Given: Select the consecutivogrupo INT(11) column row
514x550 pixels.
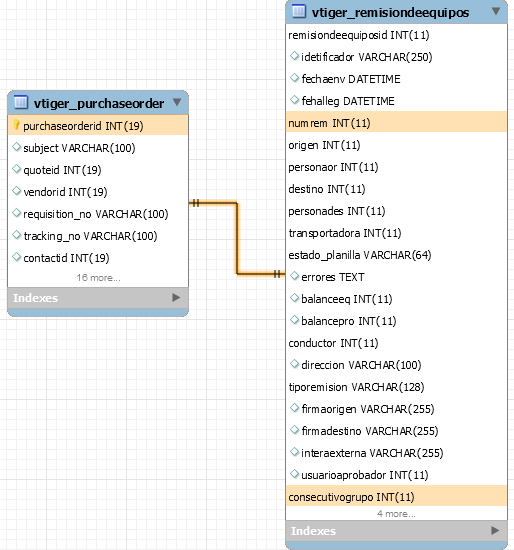Looking at the screenshot, I should [396, 497].
